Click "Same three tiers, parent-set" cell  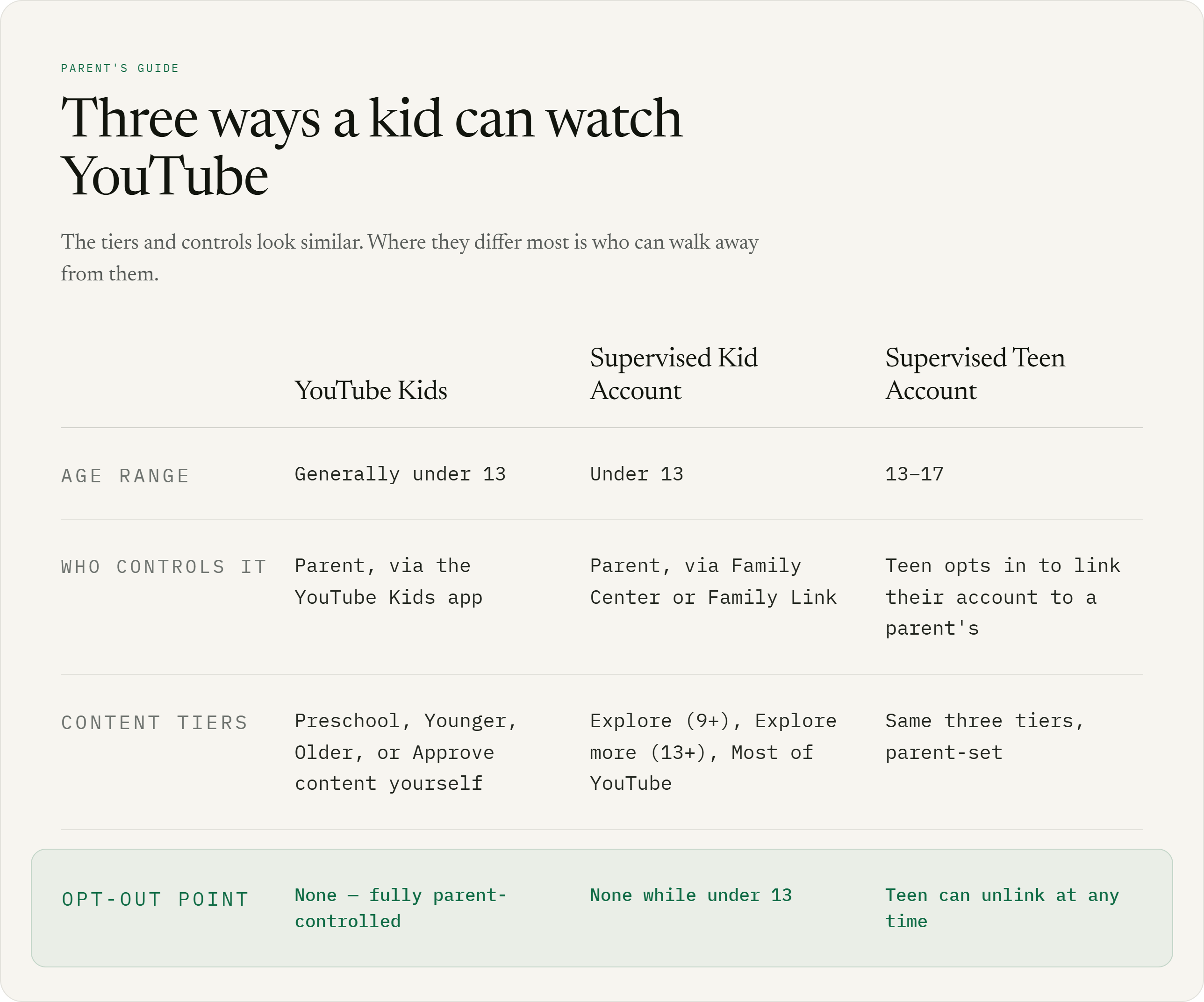coord(984,737)
